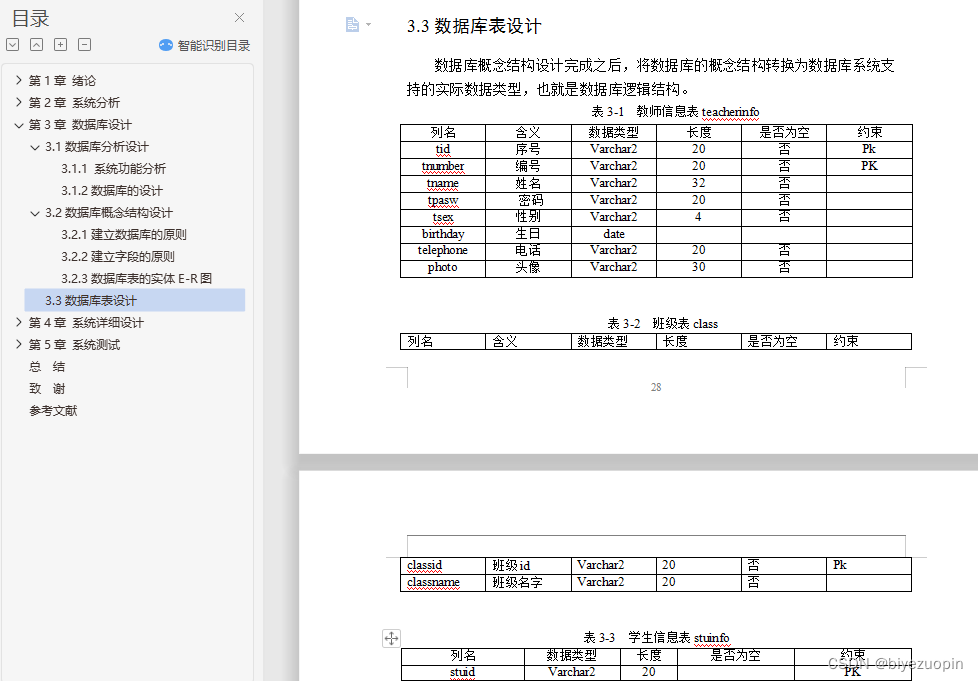Expand the 第4章 系统详细设计 entry

(x=20, y=322)
